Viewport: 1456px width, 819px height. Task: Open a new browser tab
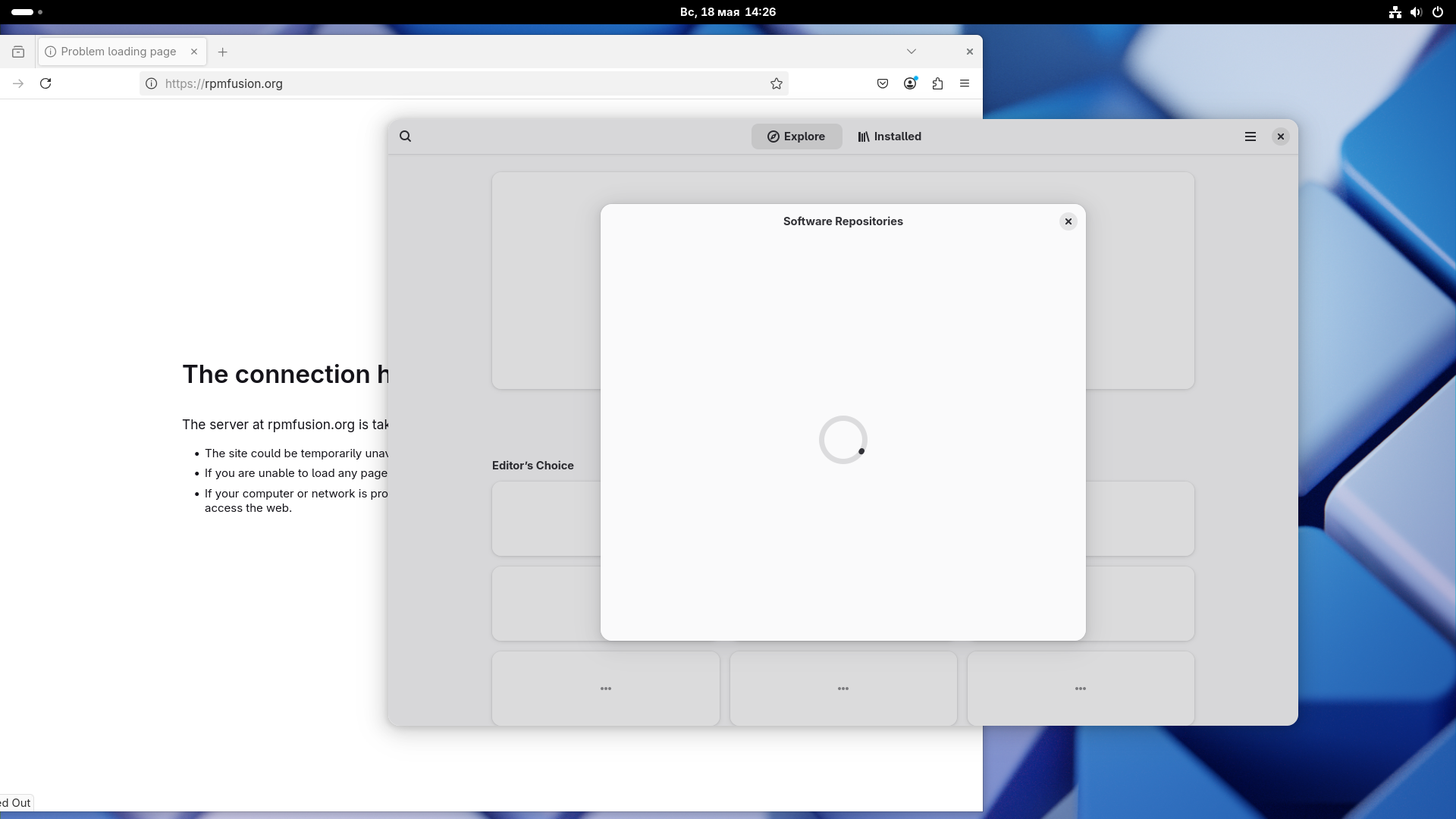[x=222, y=52]
